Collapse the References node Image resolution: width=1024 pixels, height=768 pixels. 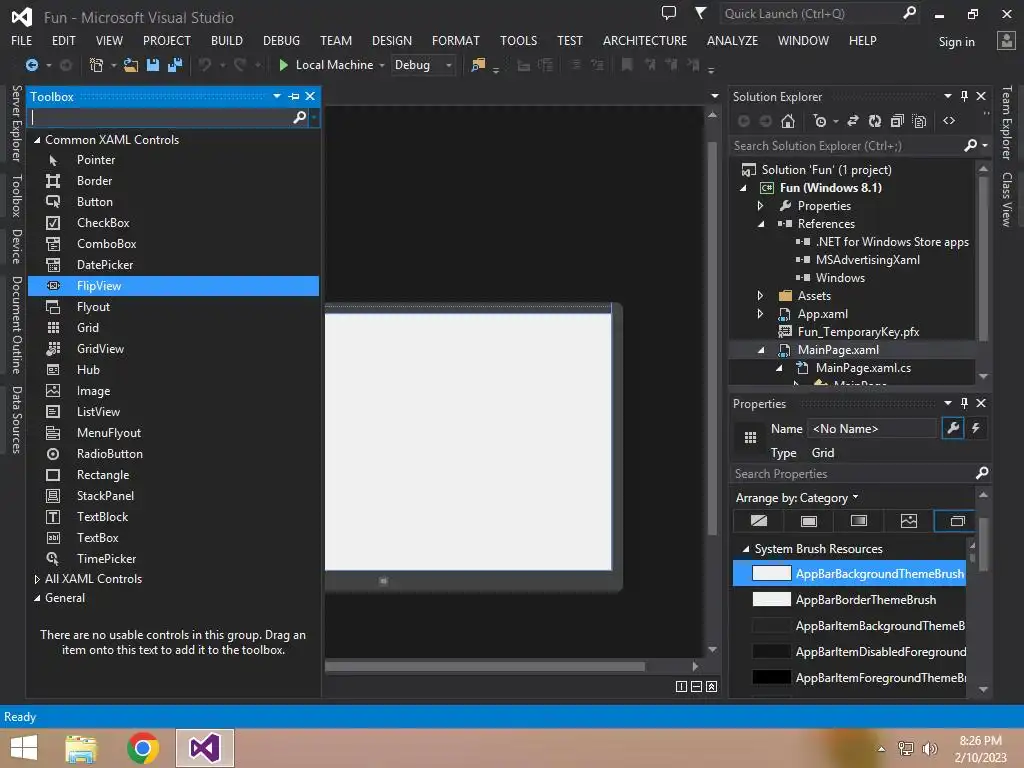(761, 224)
